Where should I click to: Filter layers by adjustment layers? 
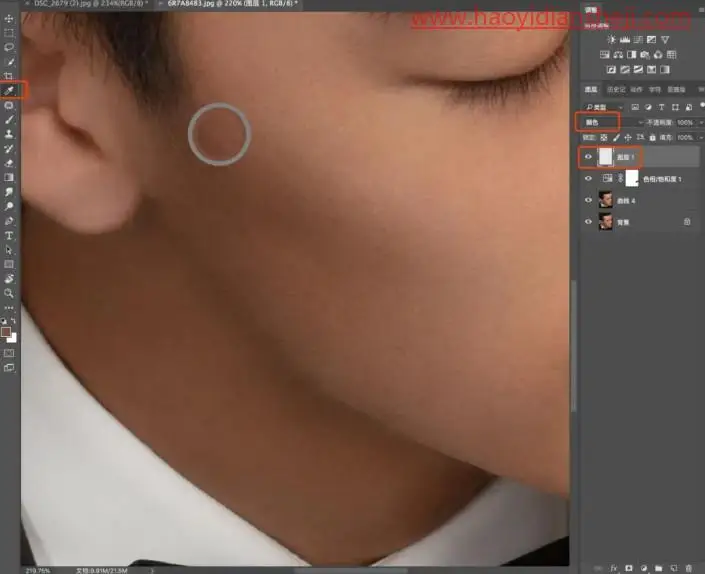click(648, 107)
